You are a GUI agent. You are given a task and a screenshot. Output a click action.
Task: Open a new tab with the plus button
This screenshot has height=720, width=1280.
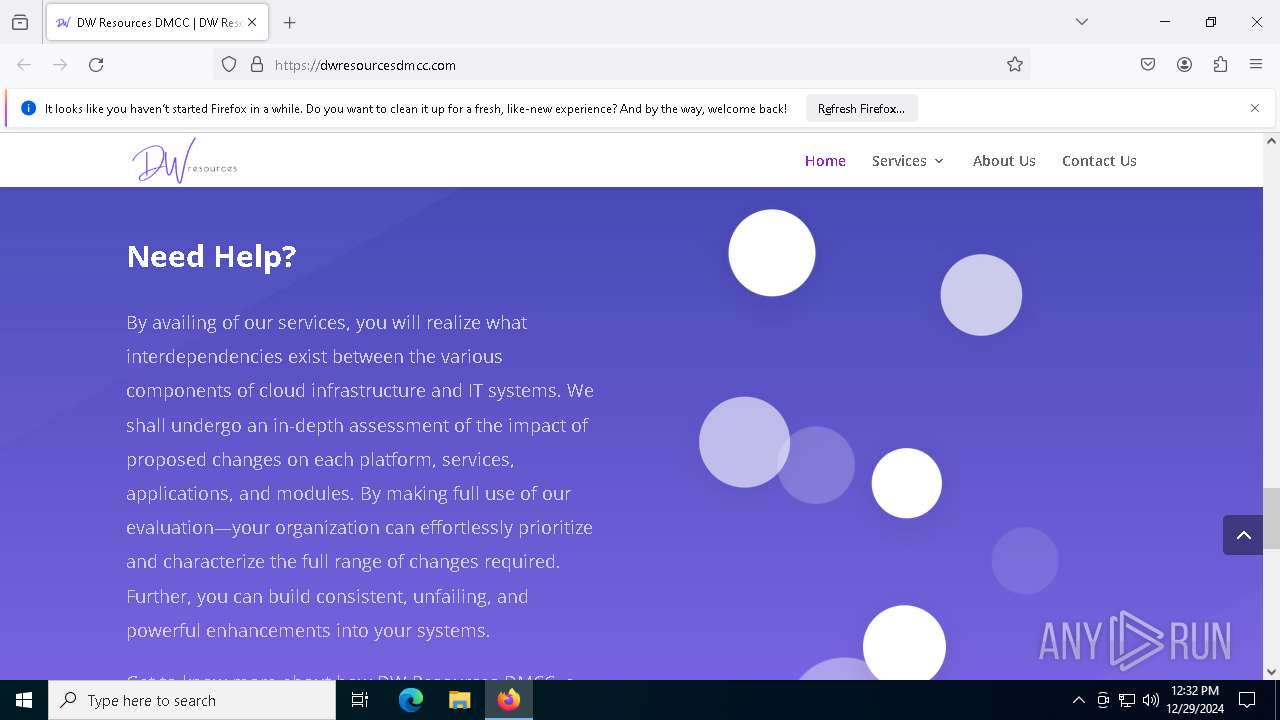tap(290, 22)
